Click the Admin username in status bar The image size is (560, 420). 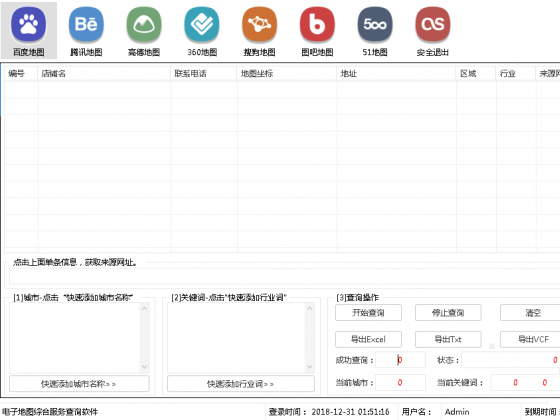click(457, 412)
